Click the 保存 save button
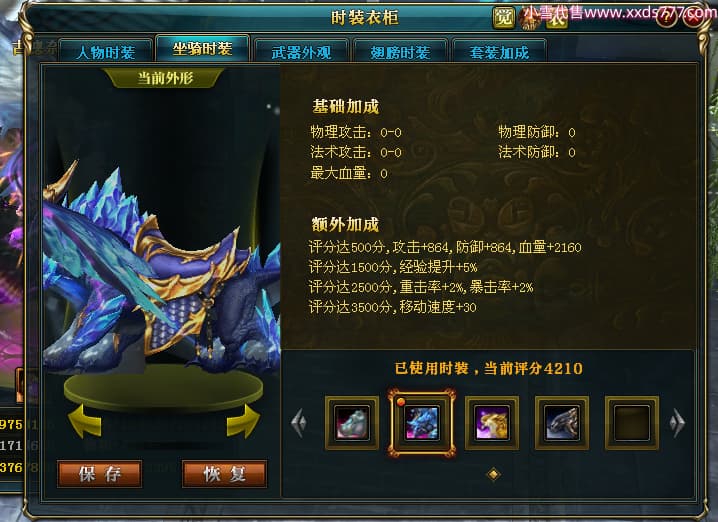 click(x=100, y=474)
